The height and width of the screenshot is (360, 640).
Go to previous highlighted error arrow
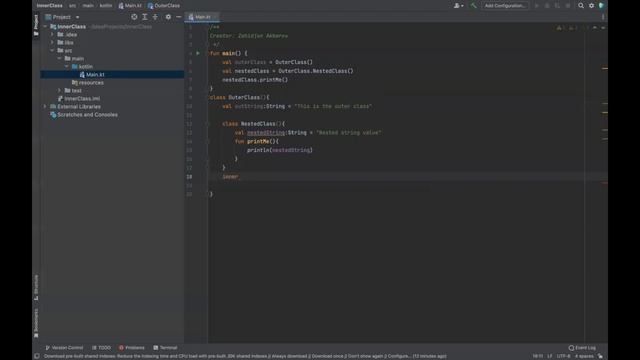(x=595, y=28)
